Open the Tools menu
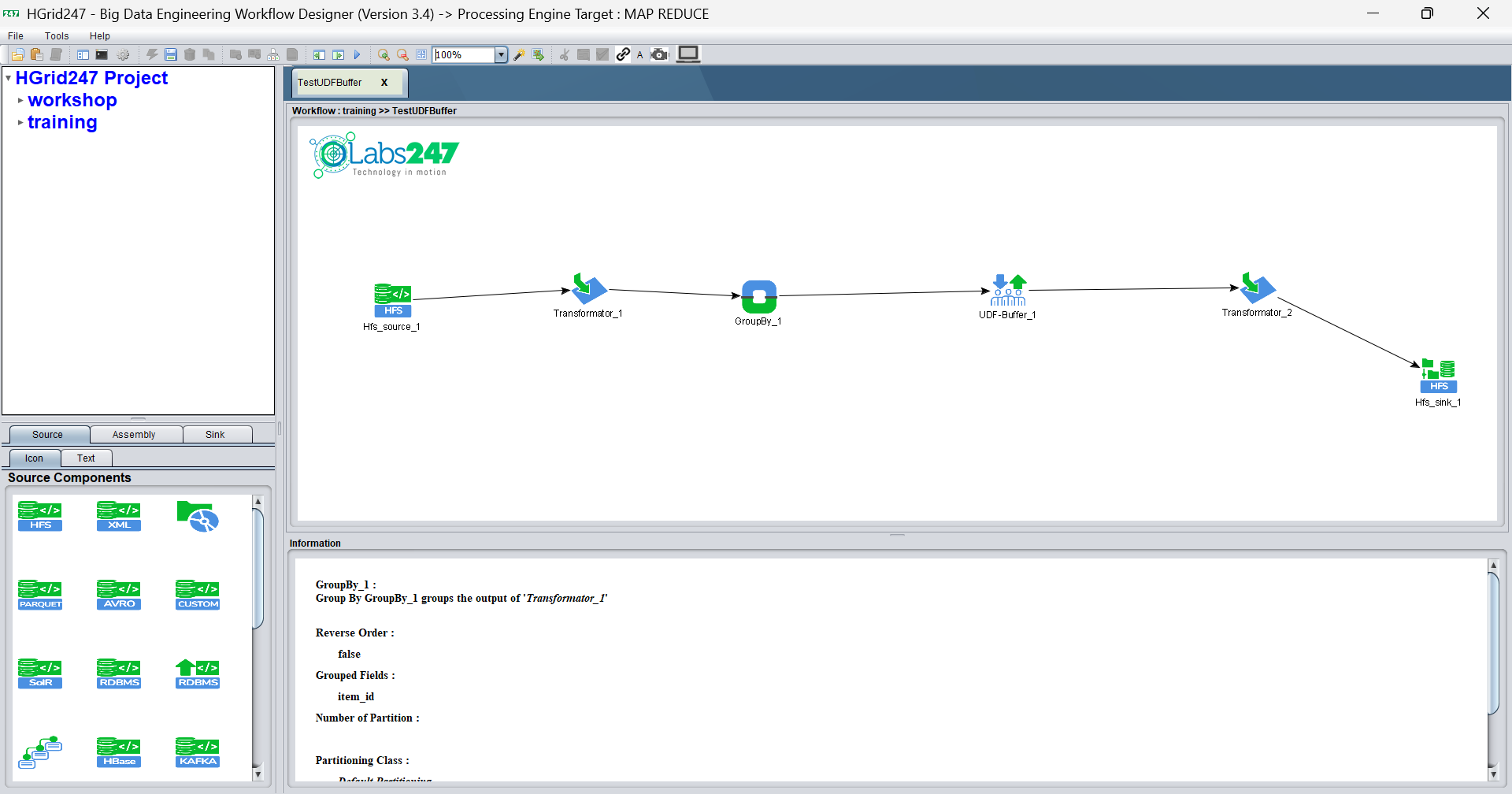The height and width of the screenshot is (794, 1512). (x=57, y=36)
